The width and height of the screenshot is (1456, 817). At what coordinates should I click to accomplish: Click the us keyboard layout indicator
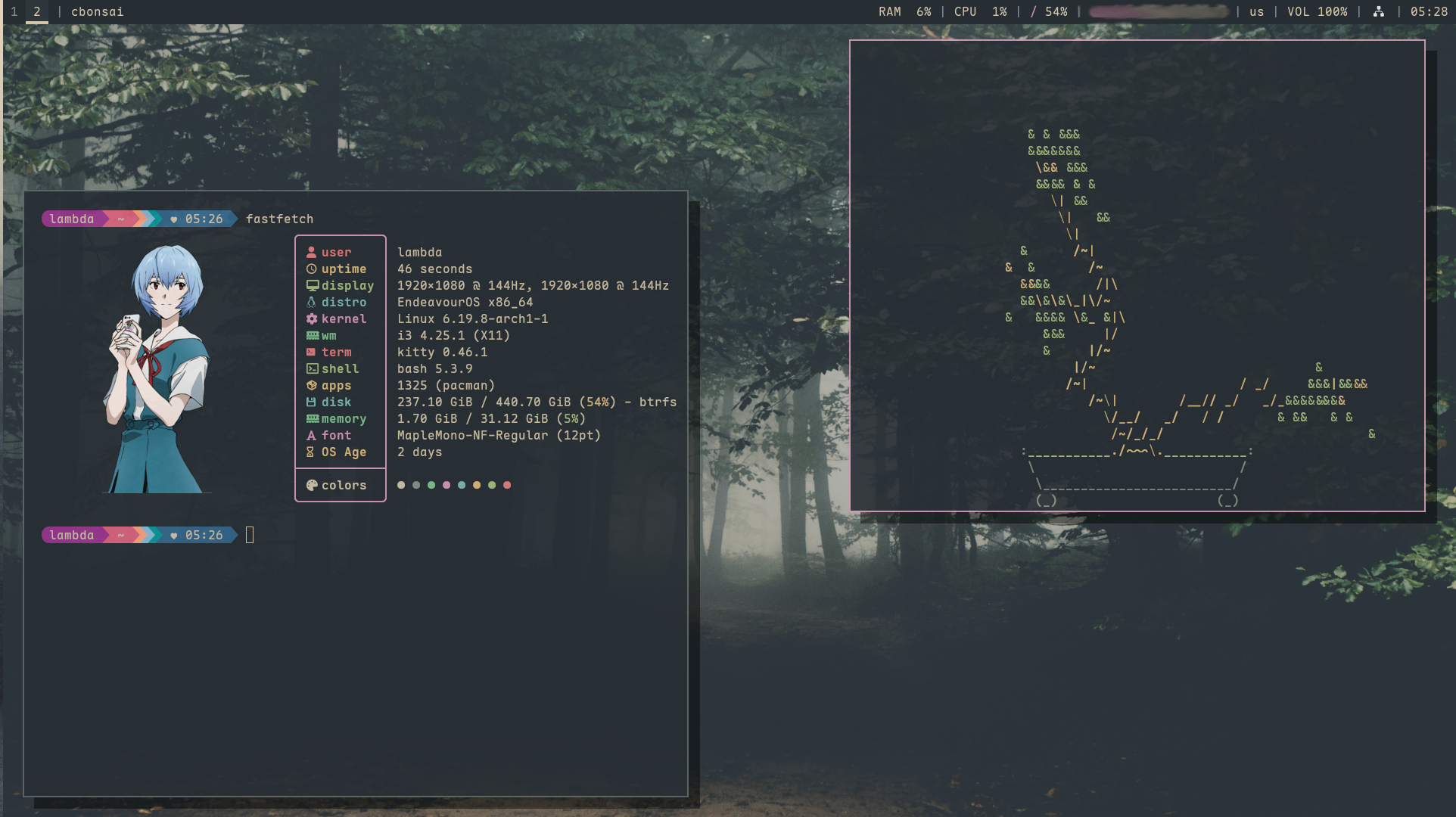click(x=1256, y=12)
